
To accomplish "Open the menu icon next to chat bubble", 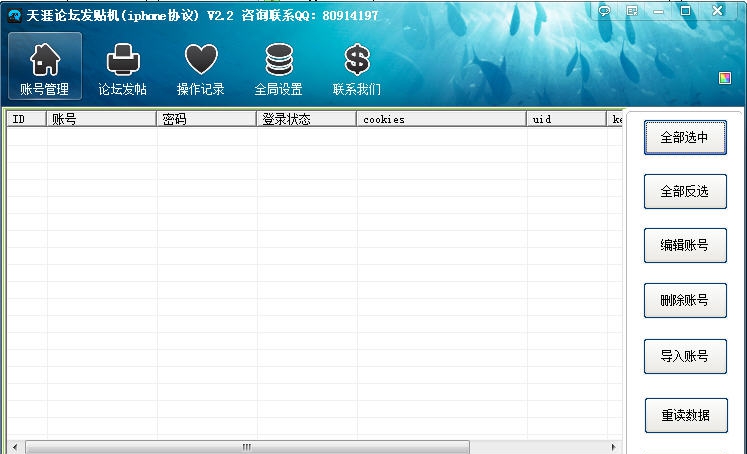I will pyautogui.click(x=632, y=10).
